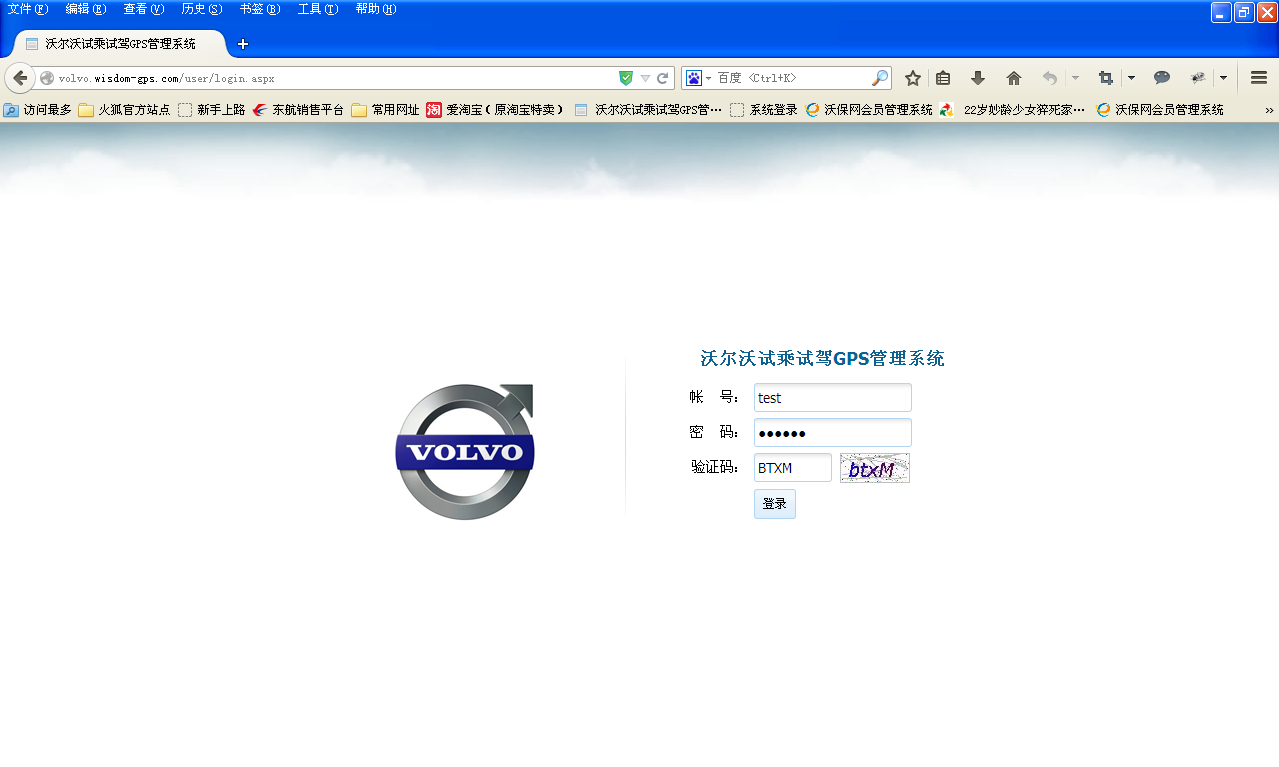Click the 验证码 label
Screen dimensions: 1279x767
pyautogui.click(x=715, y=467)
